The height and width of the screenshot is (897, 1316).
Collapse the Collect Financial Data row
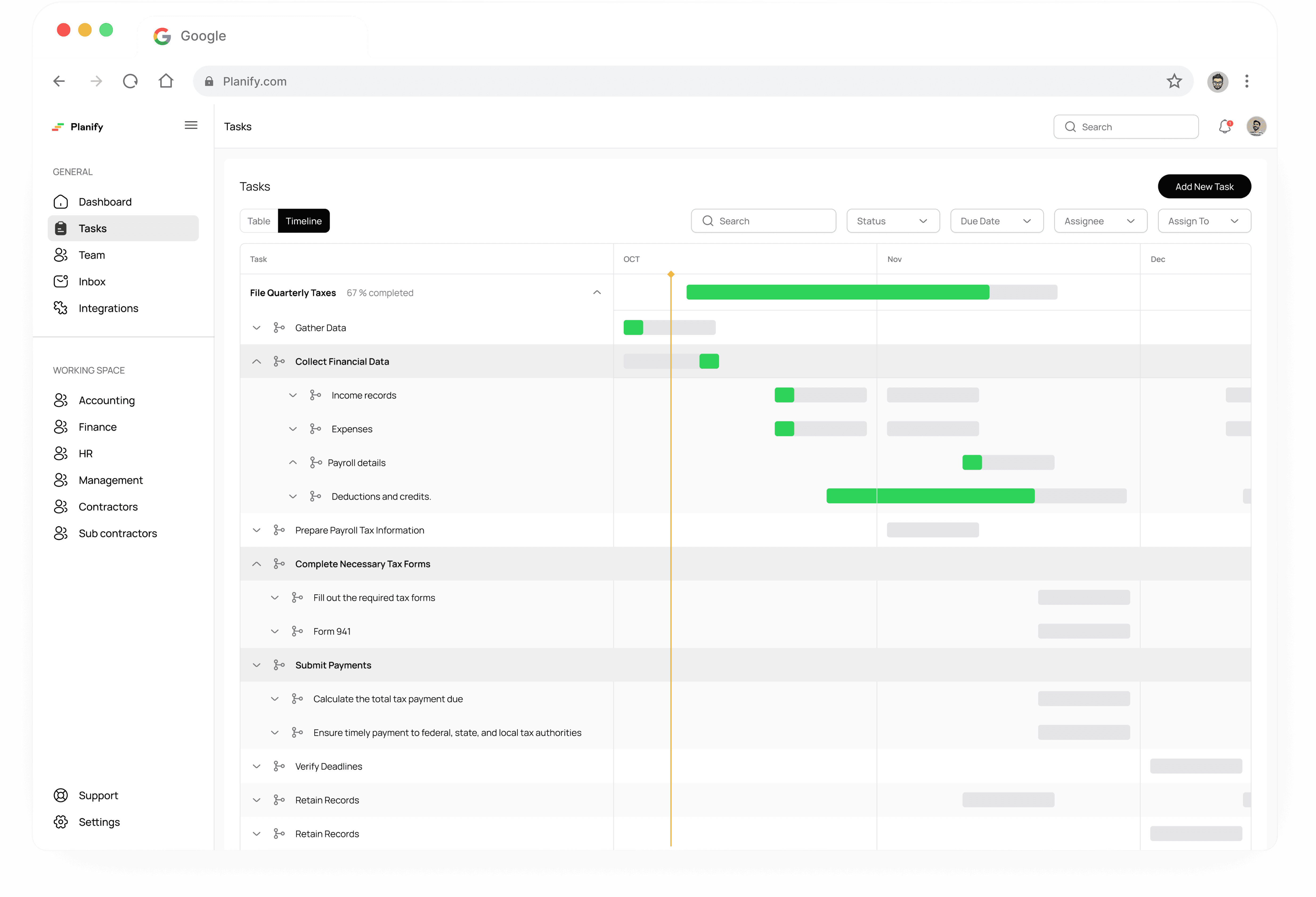(256, 362)
